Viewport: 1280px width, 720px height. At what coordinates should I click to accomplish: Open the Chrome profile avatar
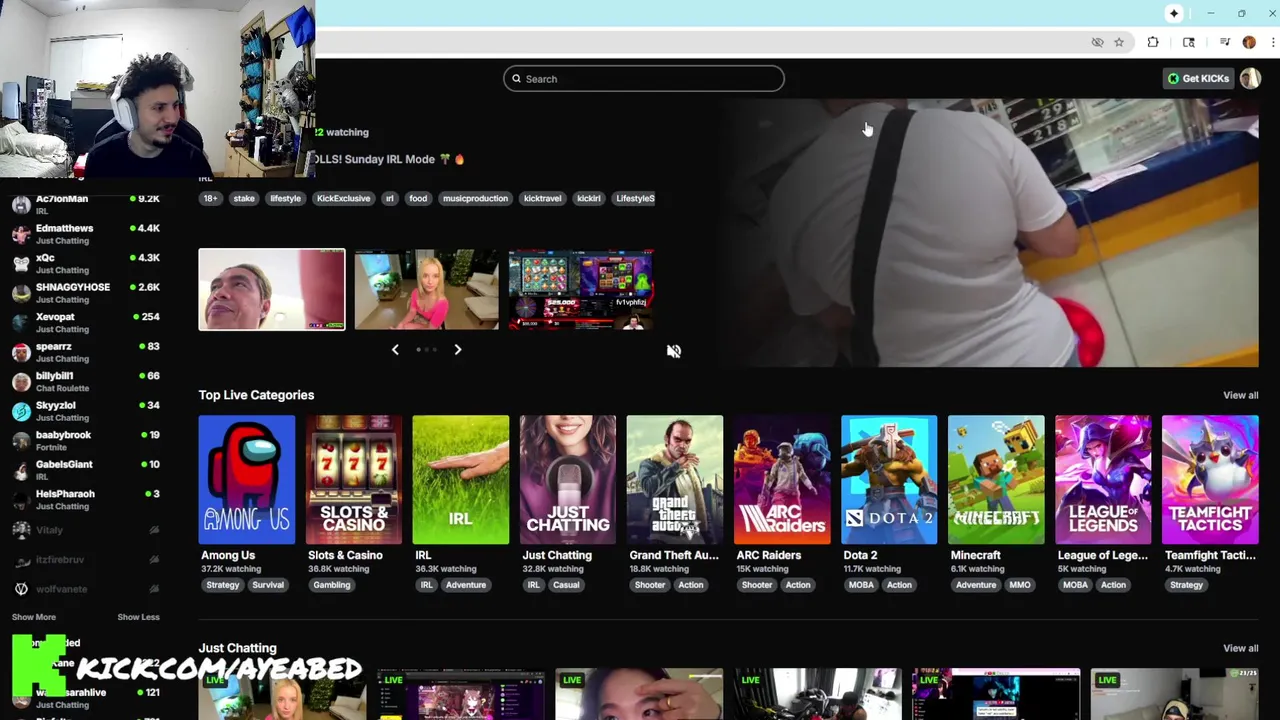pos(1249,42)
